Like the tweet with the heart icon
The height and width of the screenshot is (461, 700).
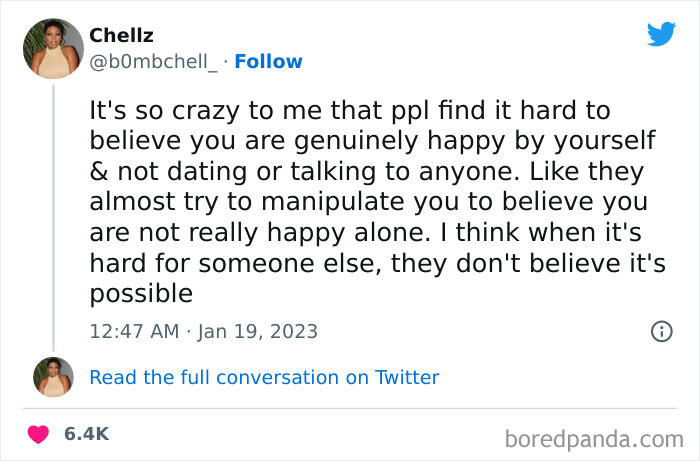pos(39,433)
